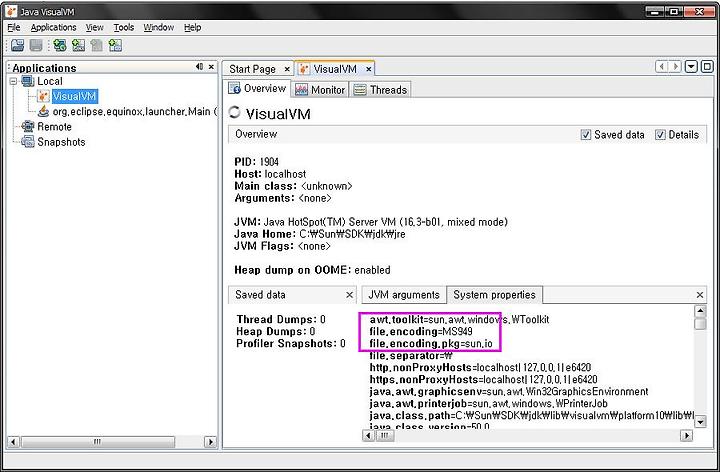Click left arrow of Applications panel scrollbar

click(13, 442)
